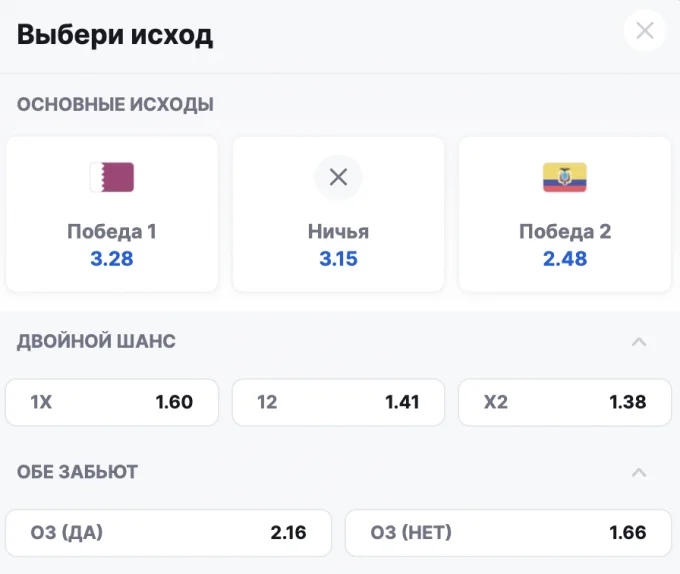Choose double chance 1X at 1.60
Screen dimensions: 680x574
point(112,402)
